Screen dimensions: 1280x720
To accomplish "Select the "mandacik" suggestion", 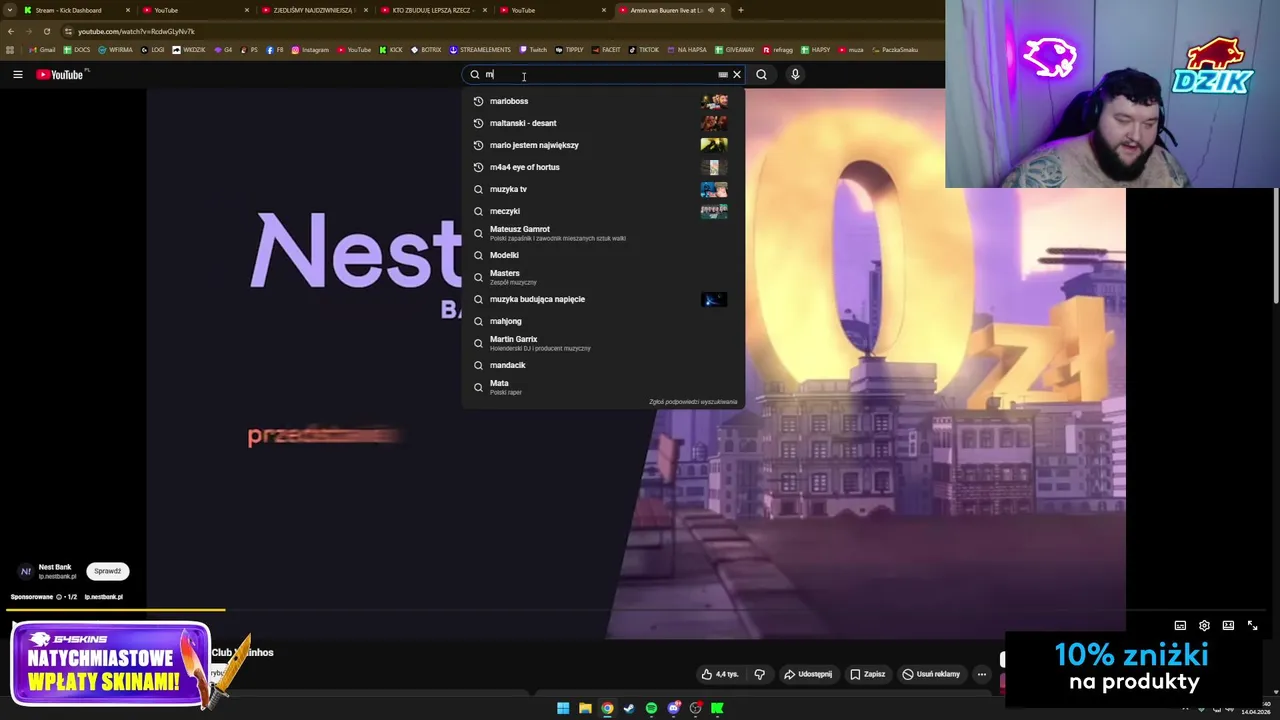I will (603, 365).
